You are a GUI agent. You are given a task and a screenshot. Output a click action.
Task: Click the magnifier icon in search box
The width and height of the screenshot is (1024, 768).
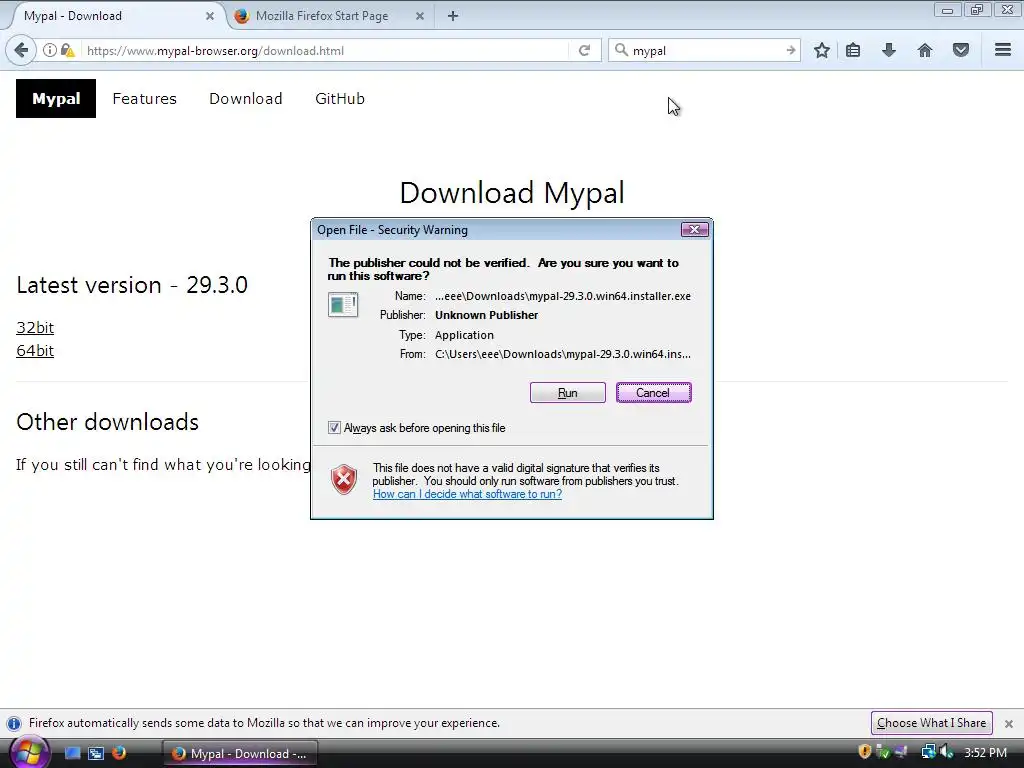621,50
